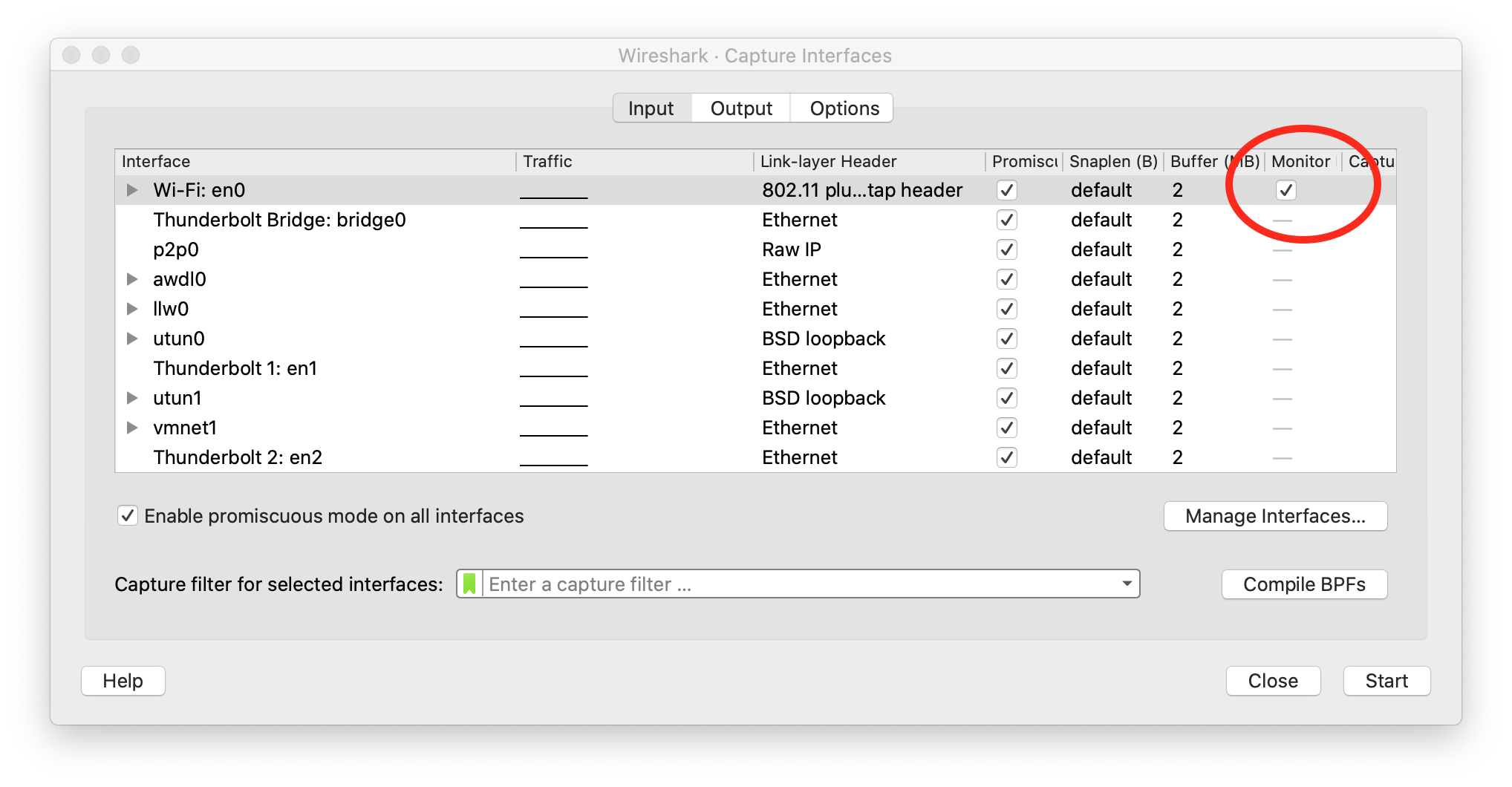Toggle Enable promiscuous mode on all interfaces

128,516
